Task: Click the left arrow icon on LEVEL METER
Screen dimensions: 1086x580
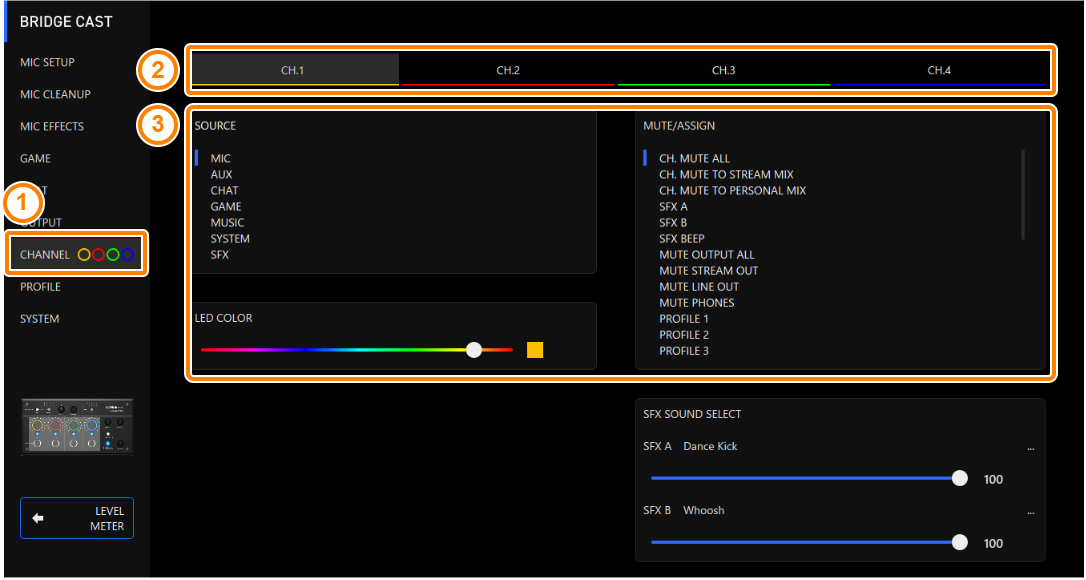Action: 38,518
